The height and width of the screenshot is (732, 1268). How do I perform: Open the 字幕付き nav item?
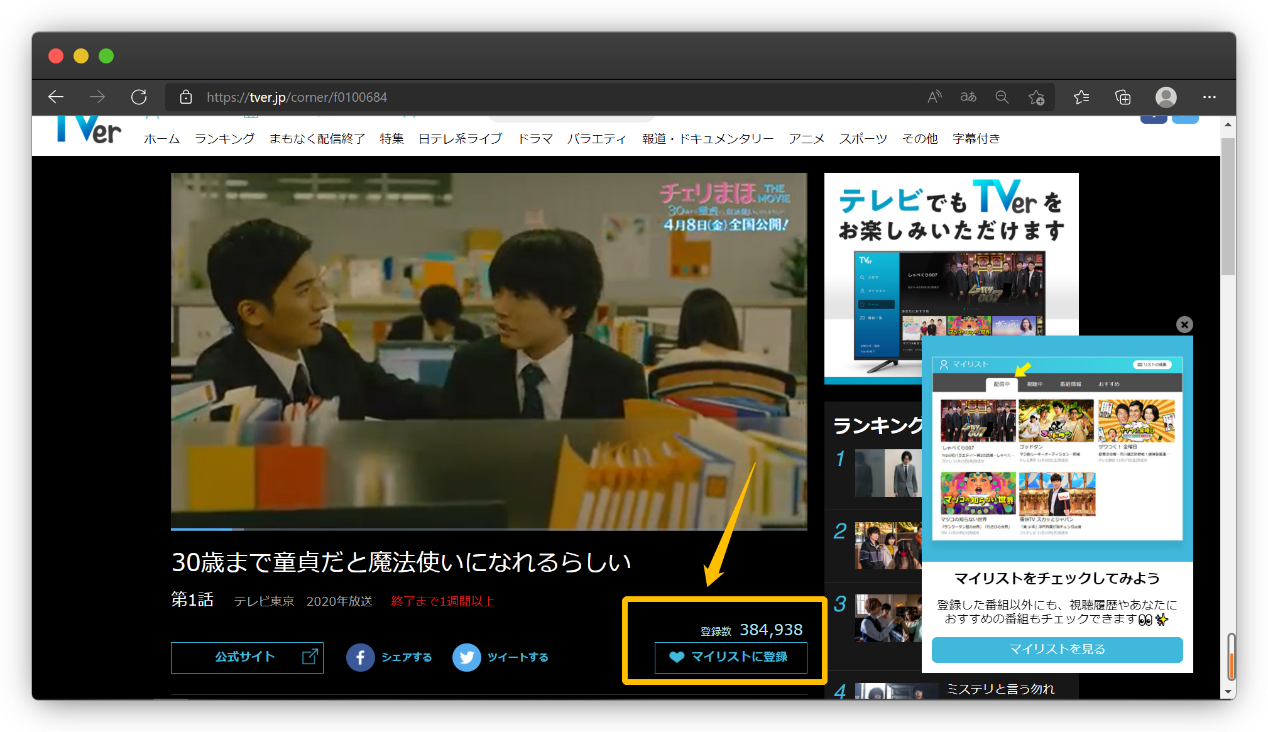(976, 139)
